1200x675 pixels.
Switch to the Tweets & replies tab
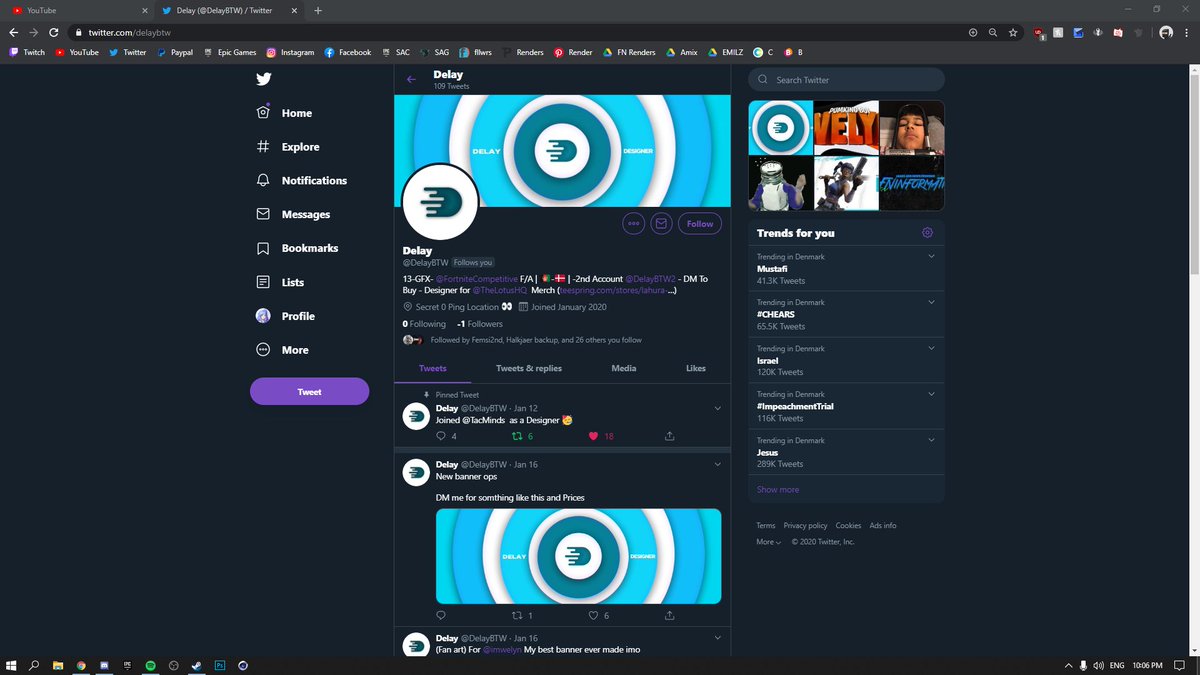tap(528, 368)
